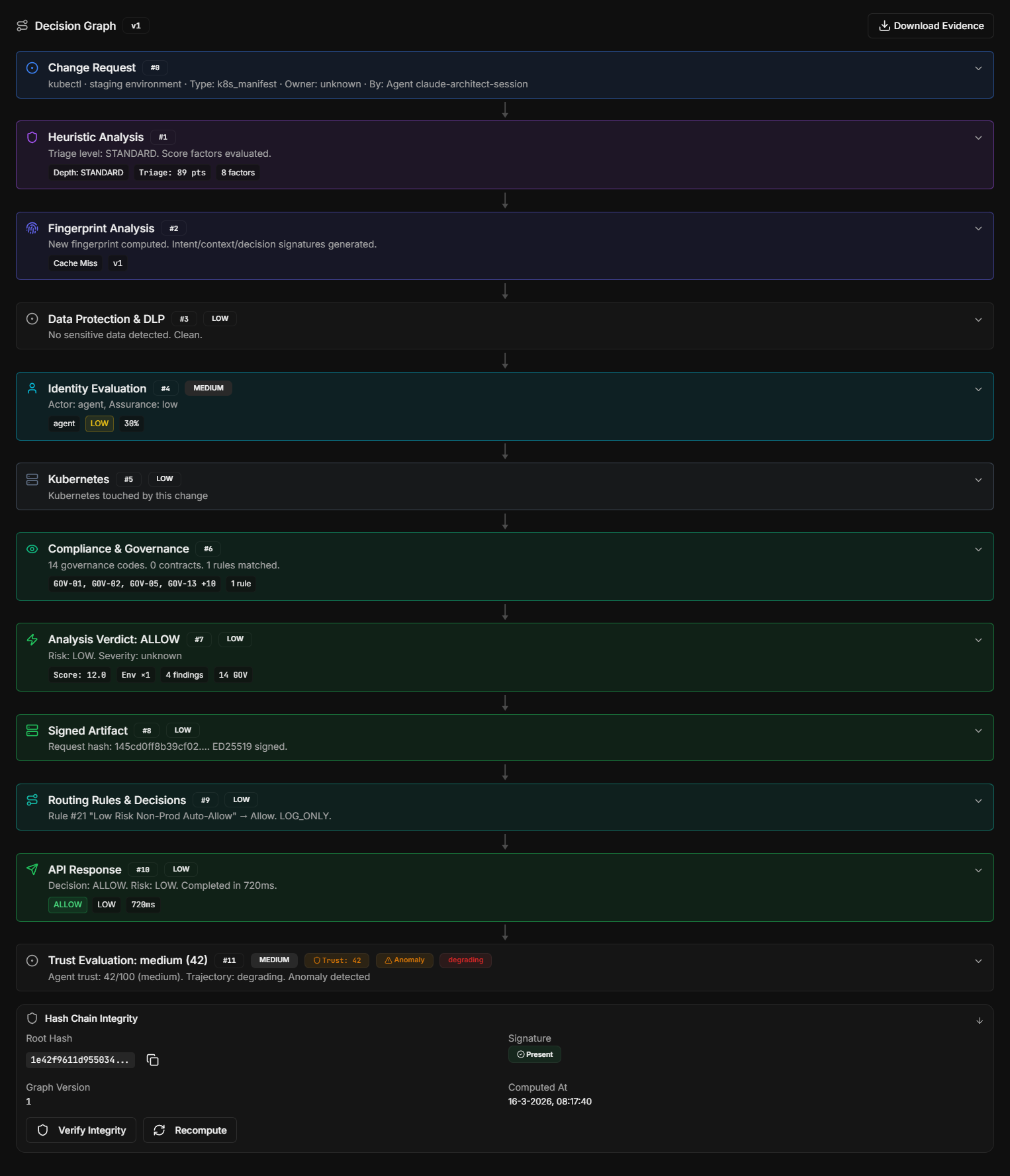Image resolution: width=1010 pixels, height=1176 pixels.
Task: Click the copy root hash icon
Action: click(x=152, y=1060)
